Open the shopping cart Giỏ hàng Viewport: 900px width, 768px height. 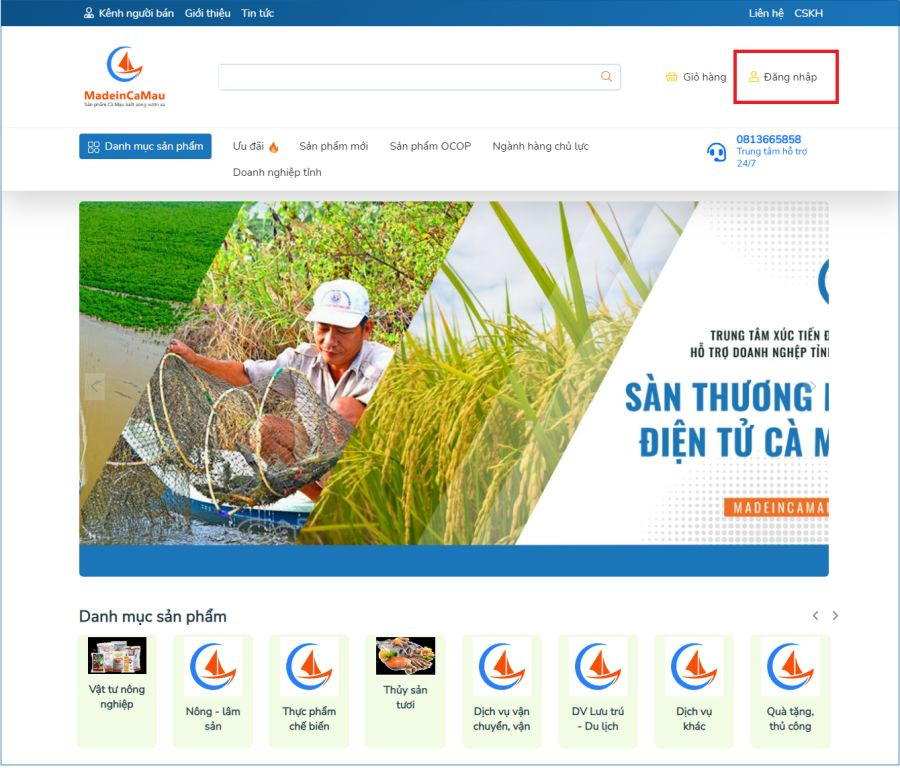point(696,77)
